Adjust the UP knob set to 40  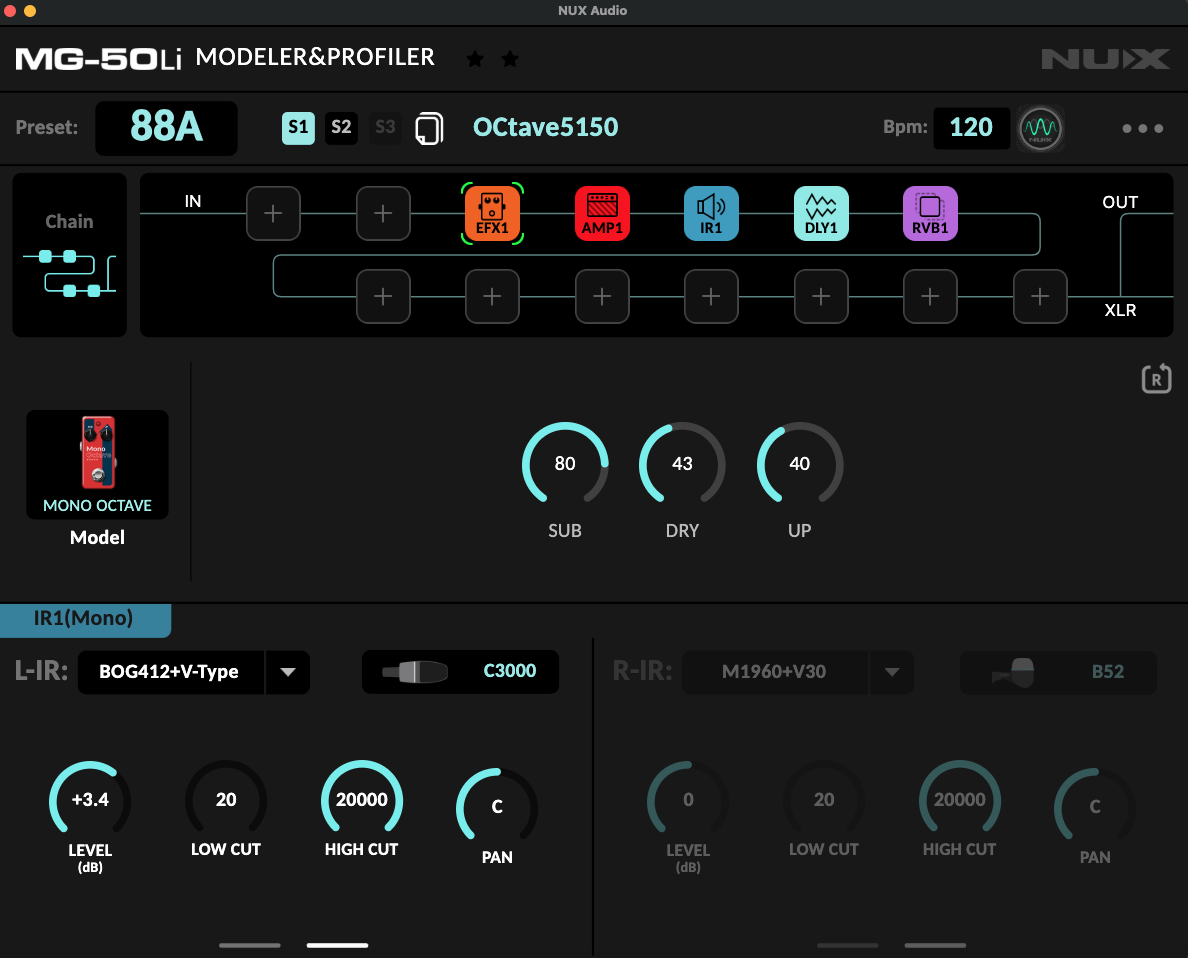799,464
